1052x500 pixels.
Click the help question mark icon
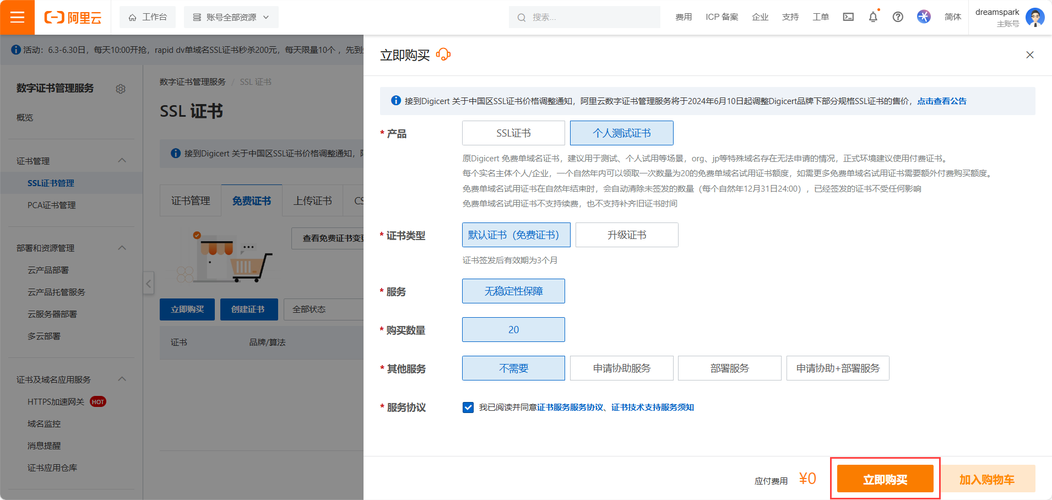click(898, 17)
